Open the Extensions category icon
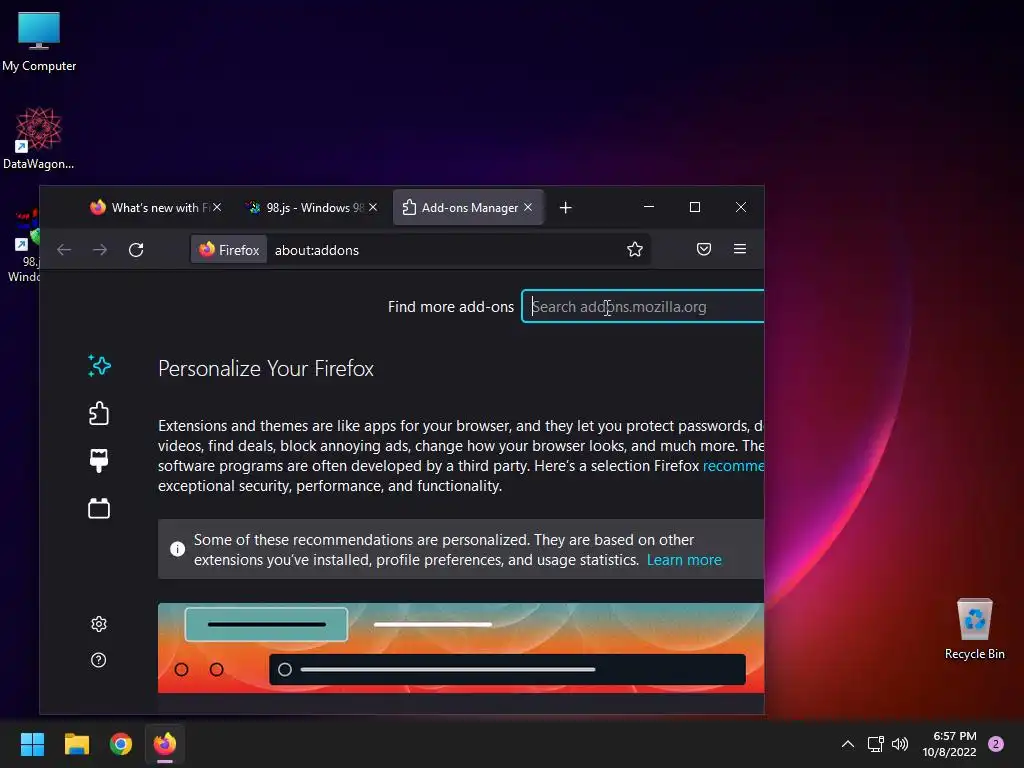This screenshot has height=768, width=1024. click(x=99, y=413)
